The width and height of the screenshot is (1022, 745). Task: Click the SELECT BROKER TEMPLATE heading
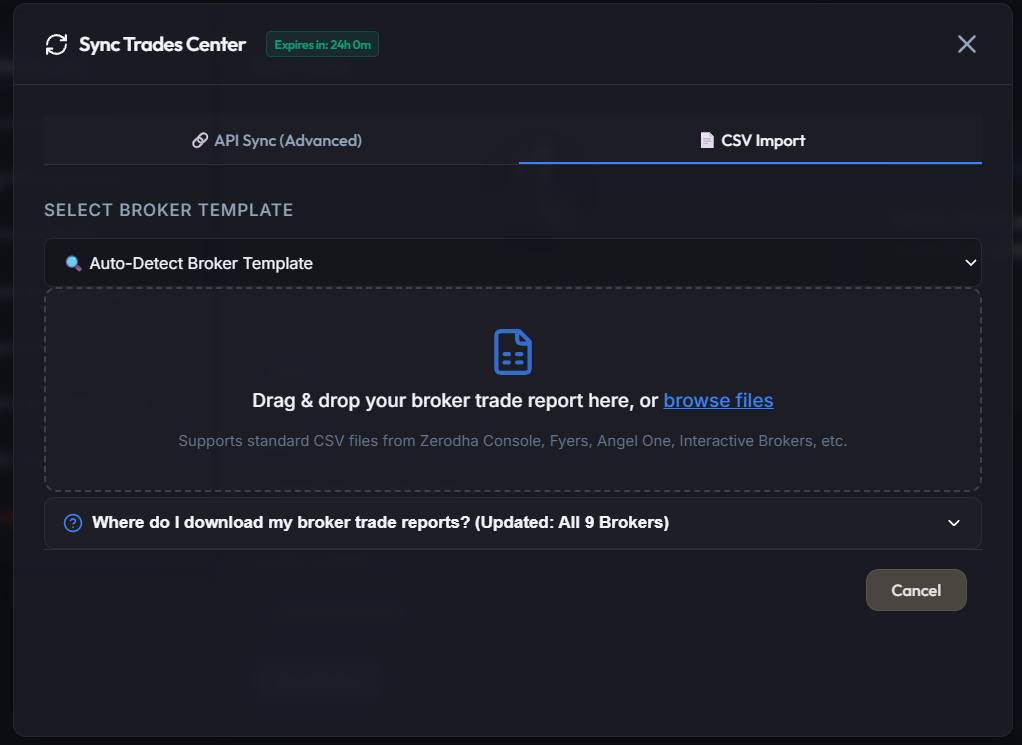click(169, 210)
